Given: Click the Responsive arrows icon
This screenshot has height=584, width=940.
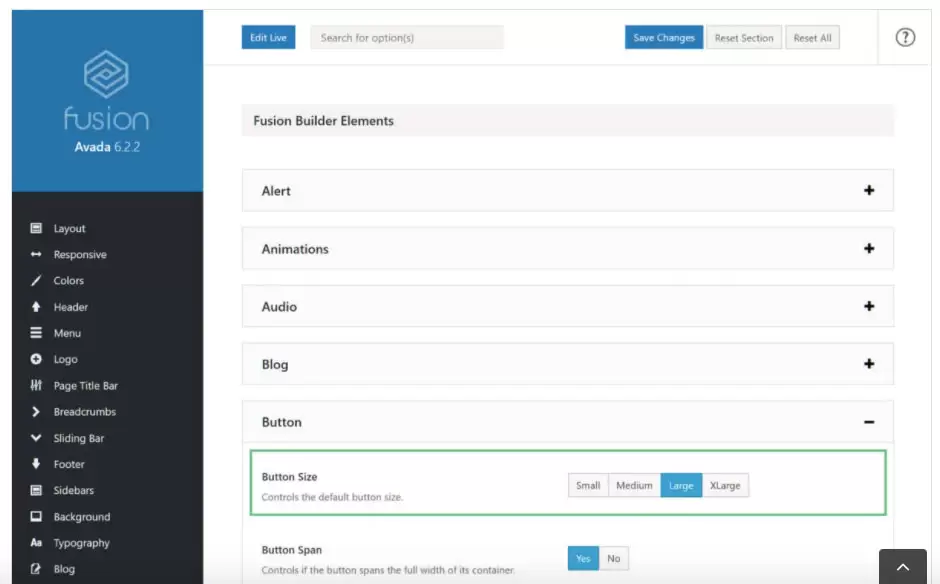Looking at the screenshot, I should click(36, 254).
